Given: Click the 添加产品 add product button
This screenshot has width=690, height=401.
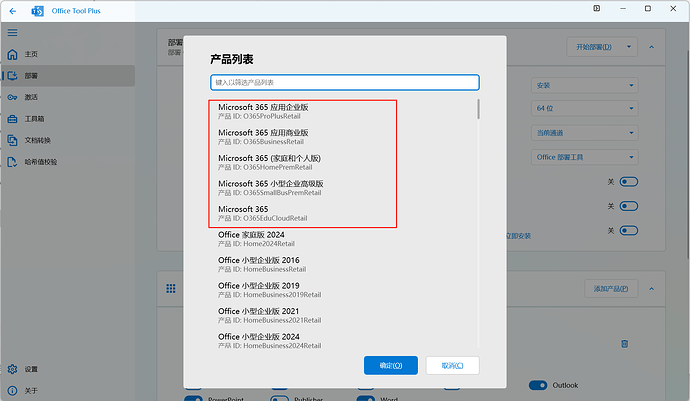Looking at the screenshot, I should pyautogui.click(x=611, y=289).
